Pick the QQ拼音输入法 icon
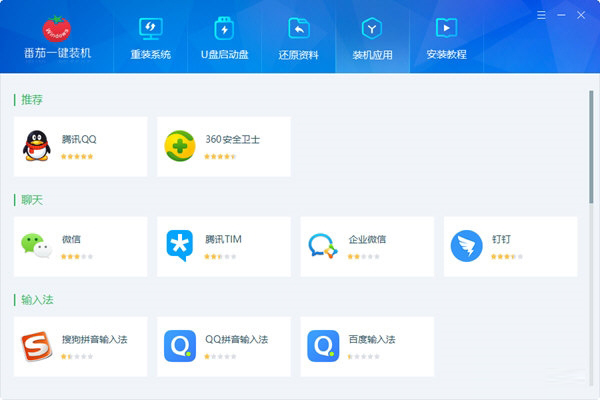 click(x=180, y=346)
